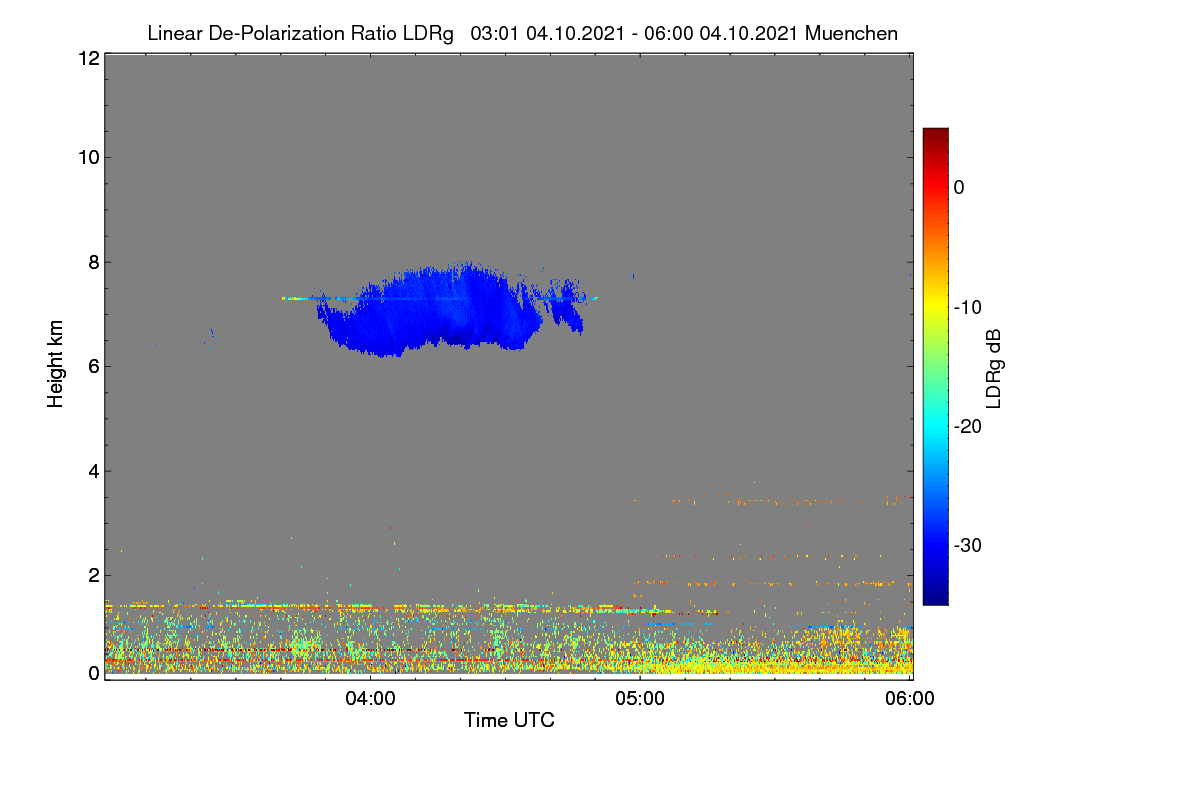Click the LDRg dB colorbar title
1200x800 pixels.
pyautogui.click(x=994, y=367)
